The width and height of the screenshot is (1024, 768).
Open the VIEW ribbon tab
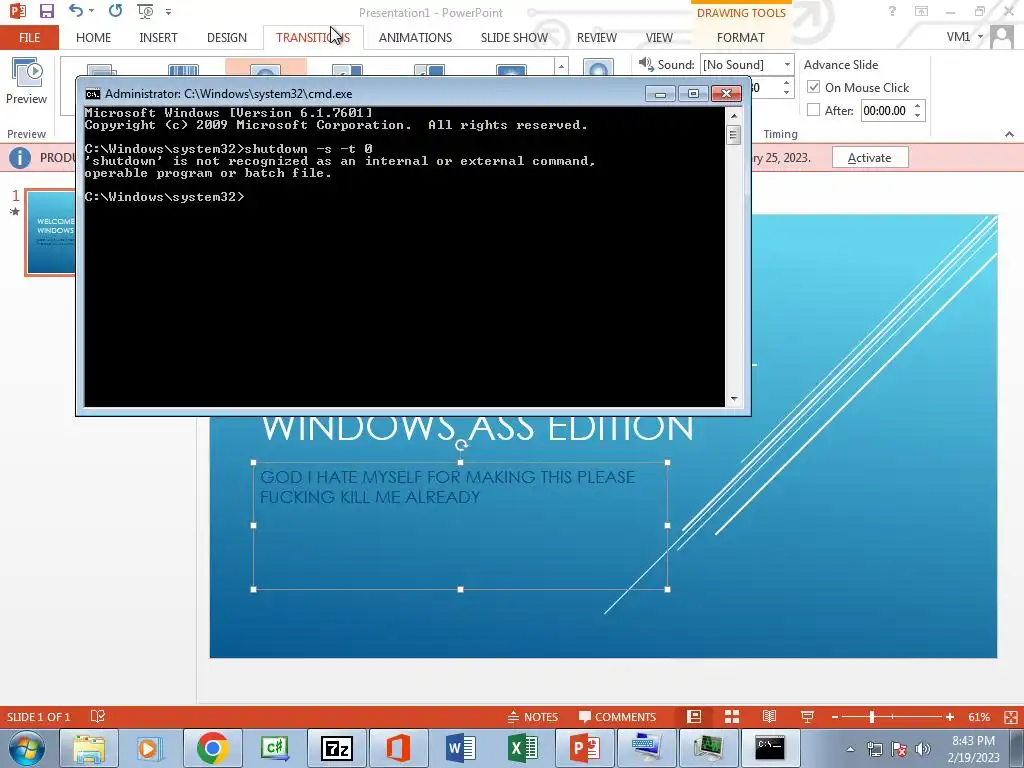pyautogui.click(x=659, y=37)
